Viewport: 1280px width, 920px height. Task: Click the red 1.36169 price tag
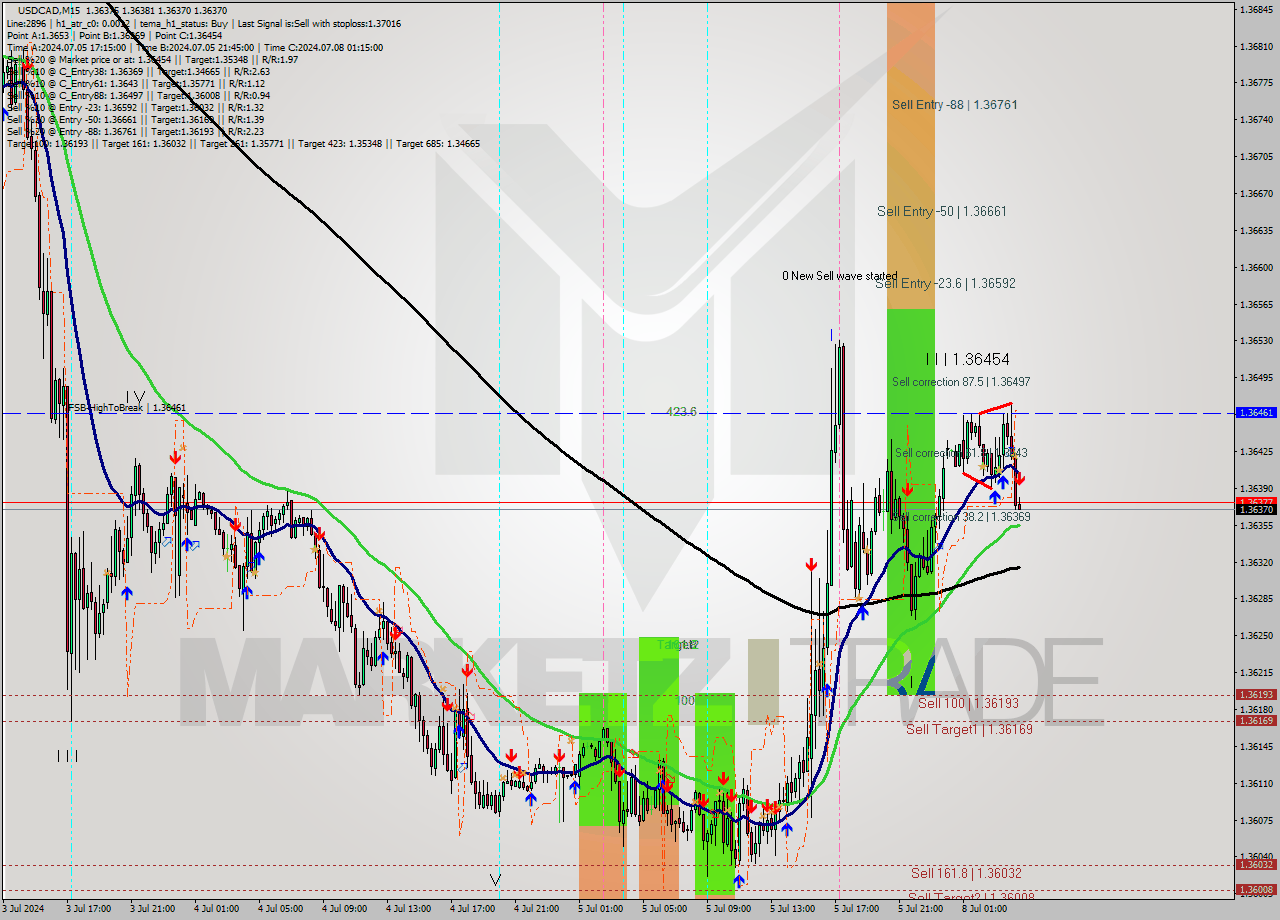pyautogui.click(x=1256, y=720)
